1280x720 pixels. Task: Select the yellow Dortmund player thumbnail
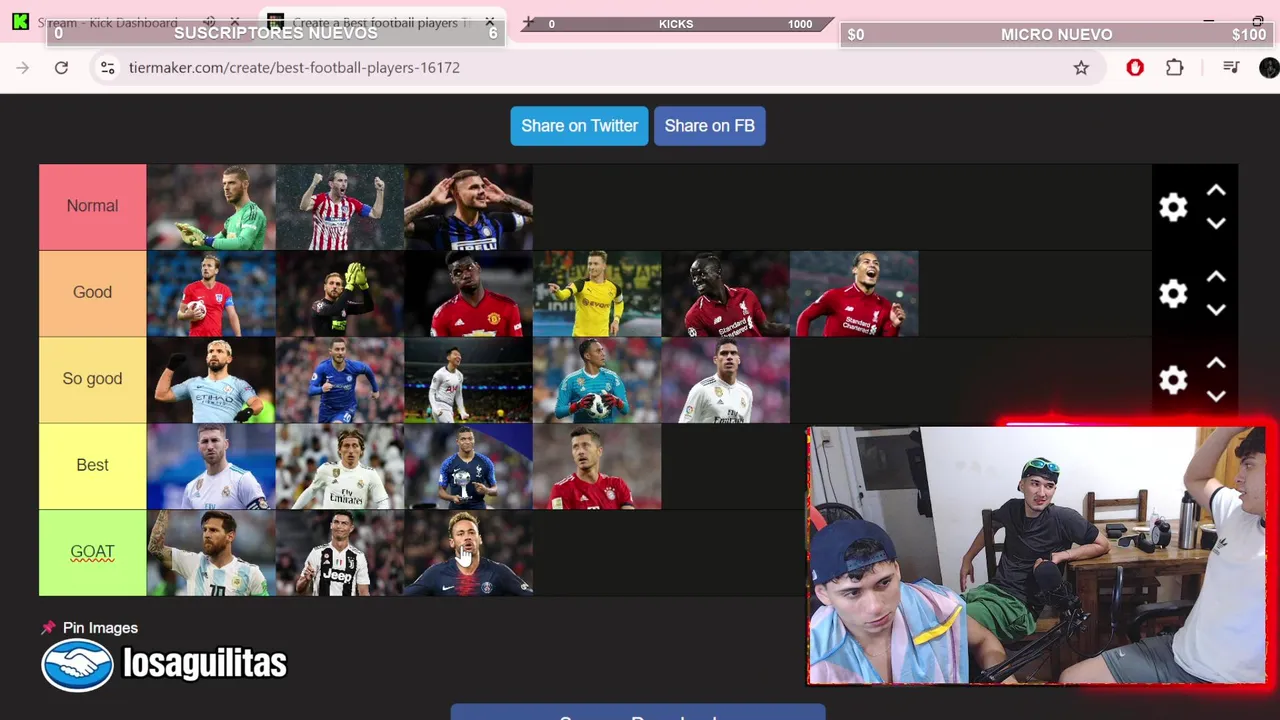pos(597,294)
